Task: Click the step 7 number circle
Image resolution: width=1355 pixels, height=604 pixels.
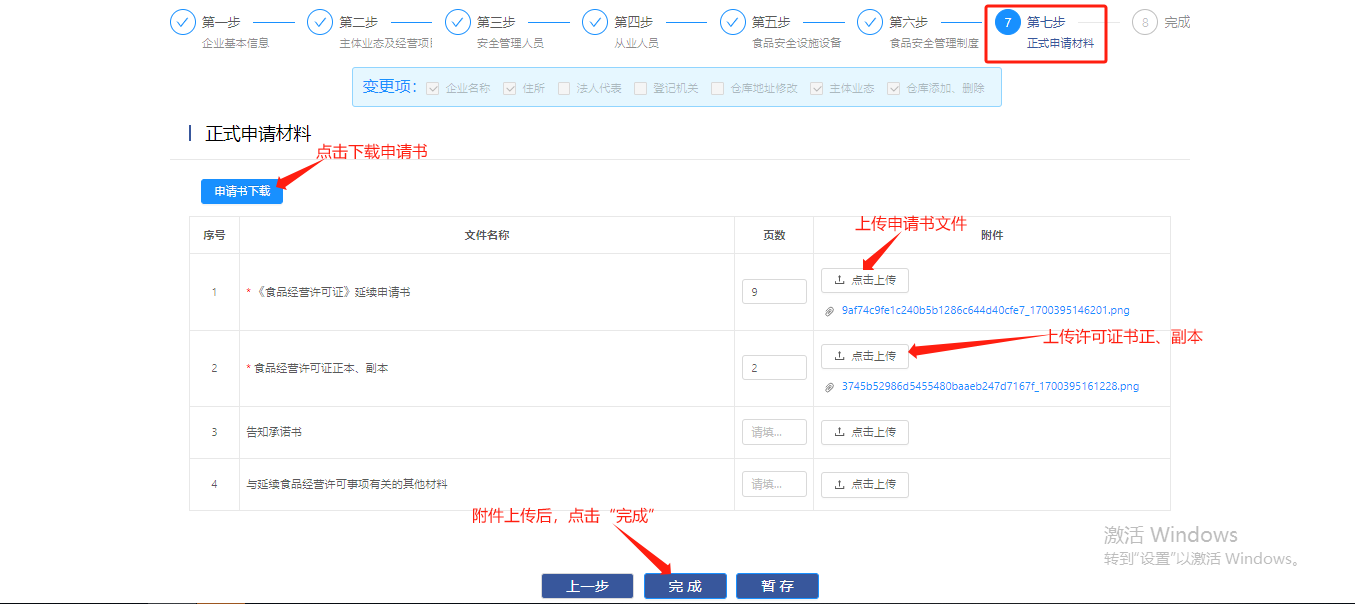Action: (x=1007, y=22)
